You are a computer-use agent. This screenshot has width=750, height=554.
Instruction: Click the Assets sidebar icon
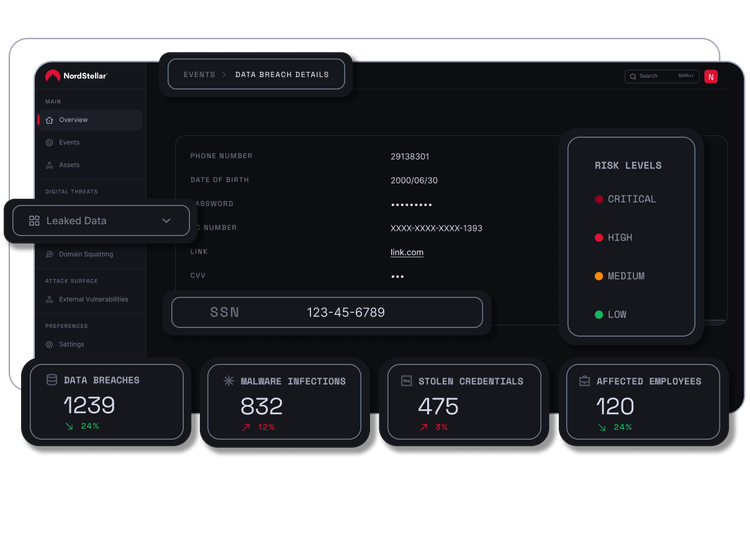50,165
